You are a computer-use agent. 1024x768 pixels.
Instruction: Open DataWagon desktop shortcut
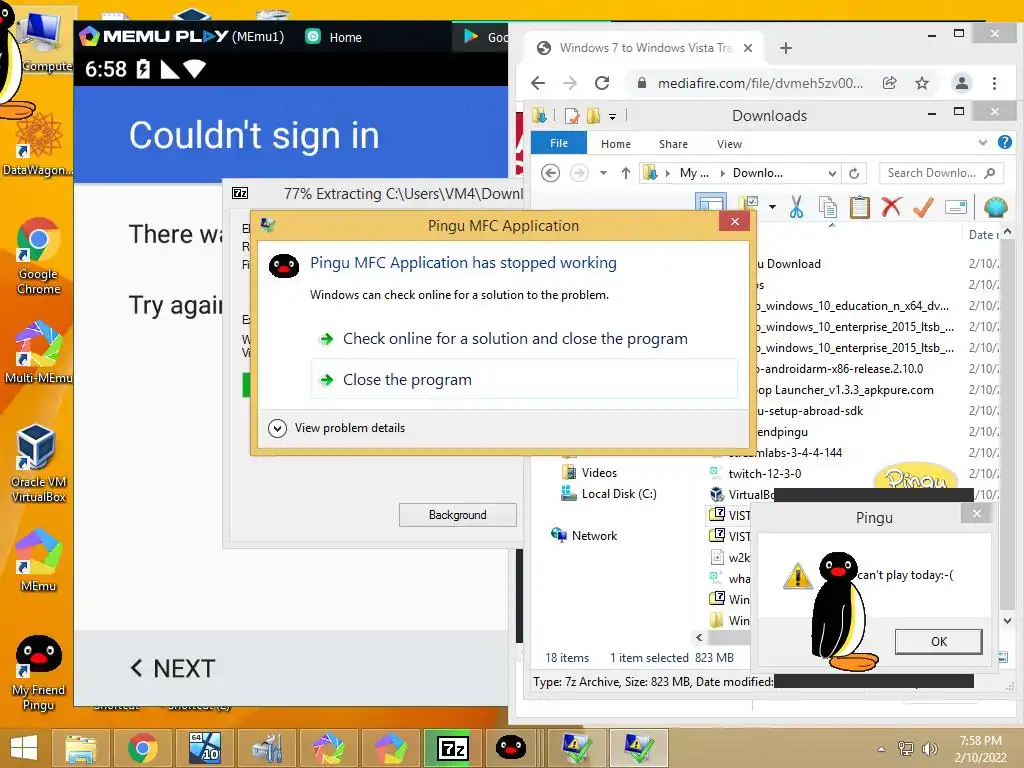coord(38,144)
